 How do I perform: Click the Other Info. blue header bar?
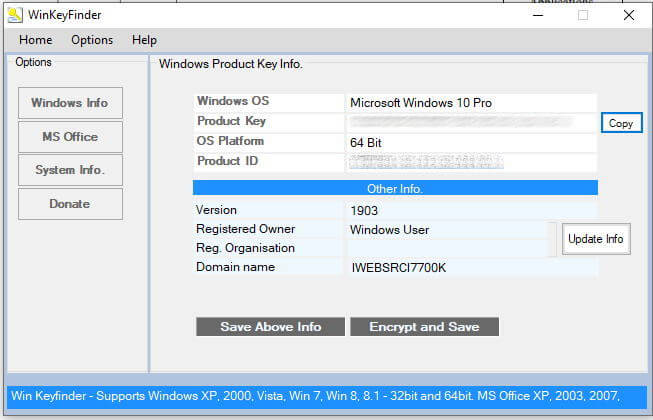point(395,188)
